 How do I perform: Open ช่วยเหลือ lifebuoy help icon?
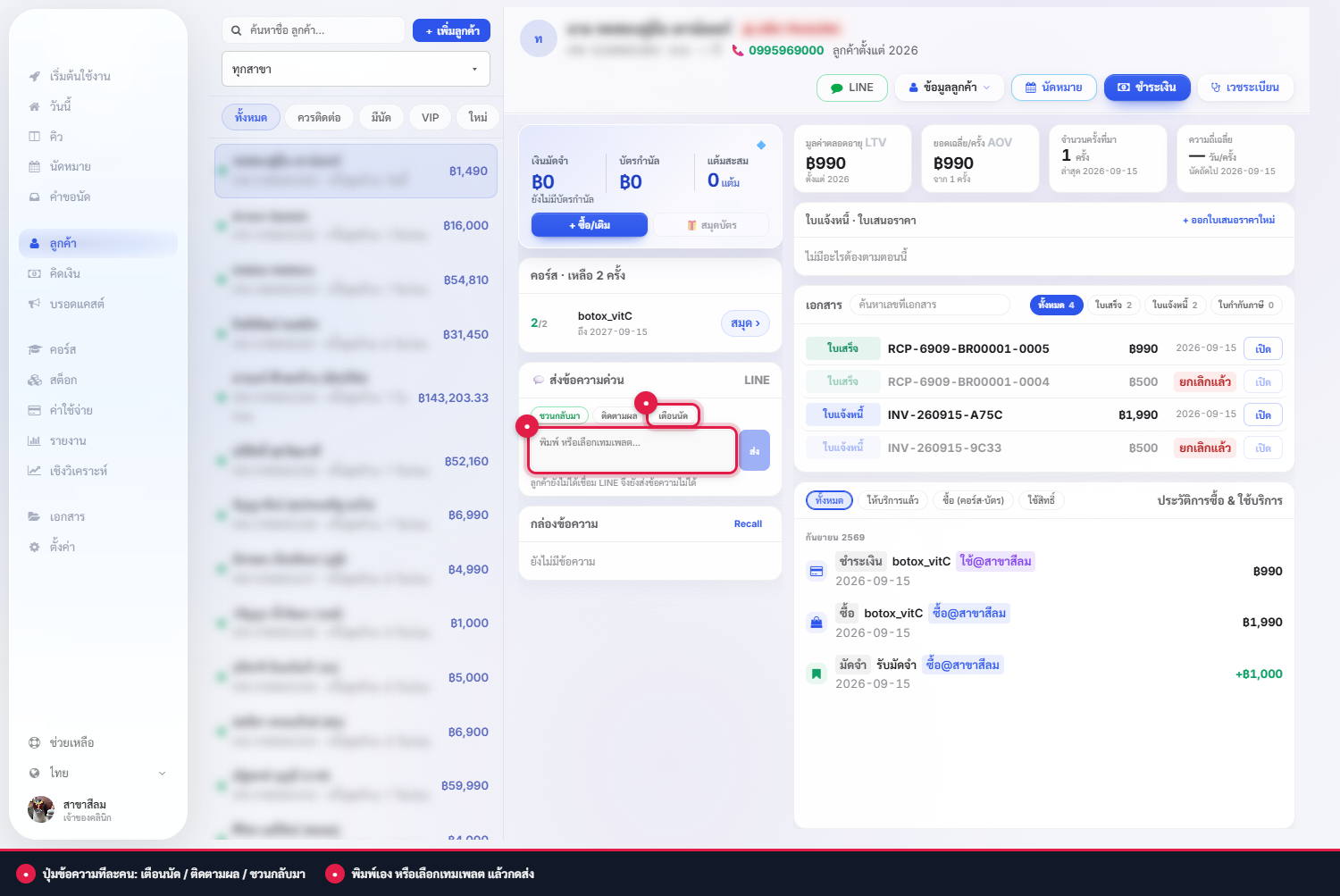(34, 742)
